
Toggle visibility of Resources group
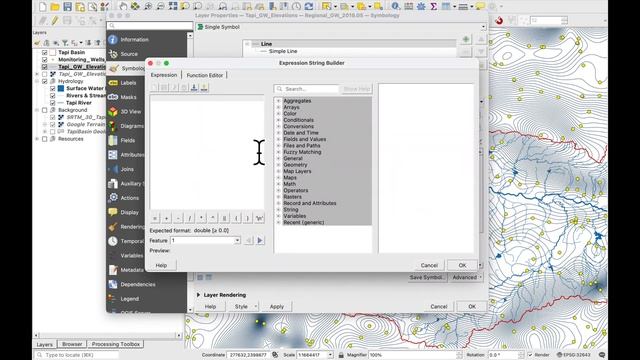pyautogui.click(x=44, y=139)
